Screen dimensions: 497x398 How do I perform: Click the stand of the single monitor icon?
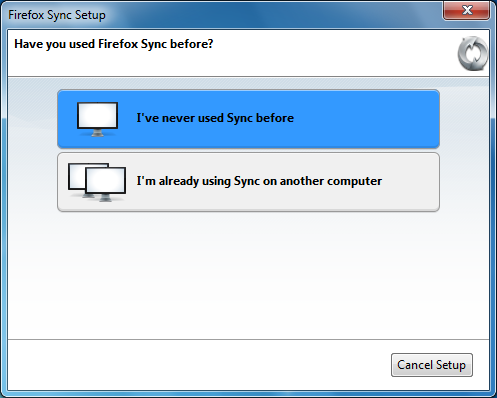pos(97,133)
